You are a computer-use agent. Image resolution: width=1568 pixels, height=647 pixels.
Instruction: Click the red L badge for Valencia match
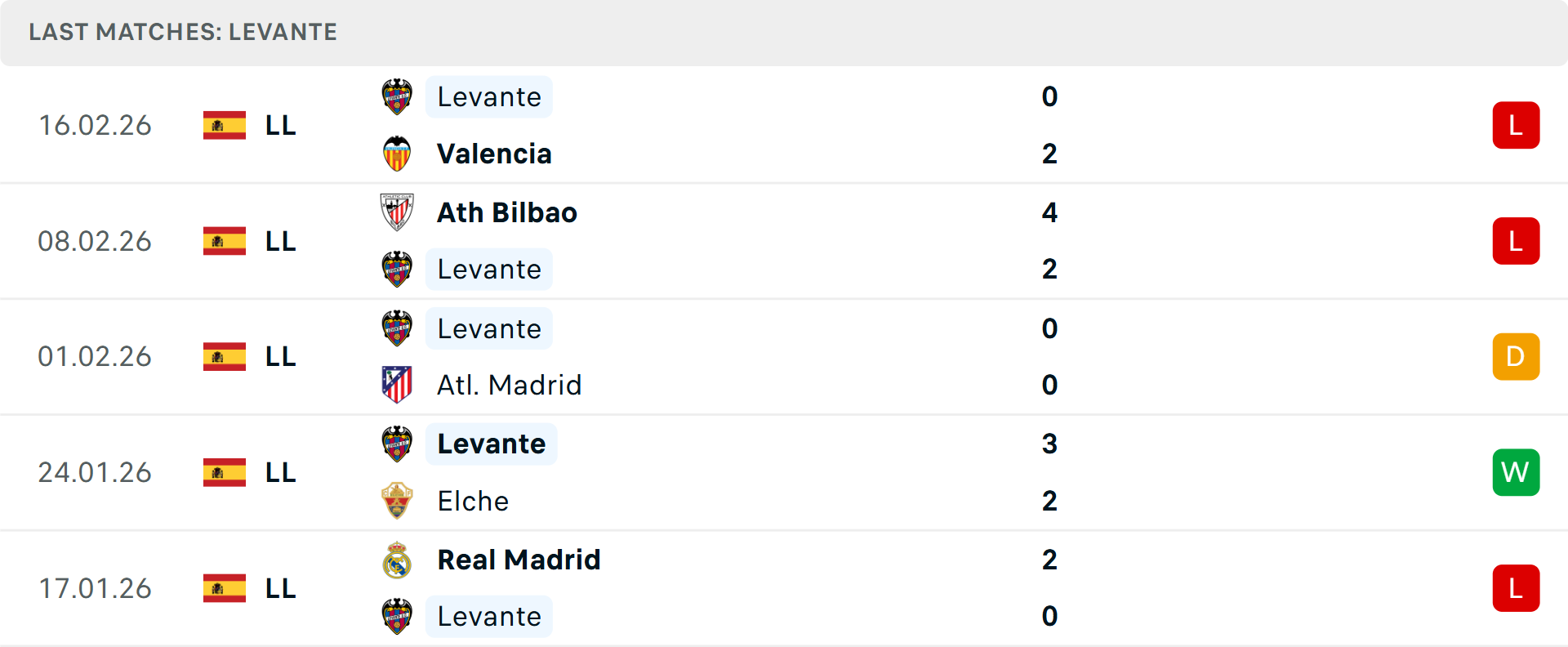[1516, 125]
